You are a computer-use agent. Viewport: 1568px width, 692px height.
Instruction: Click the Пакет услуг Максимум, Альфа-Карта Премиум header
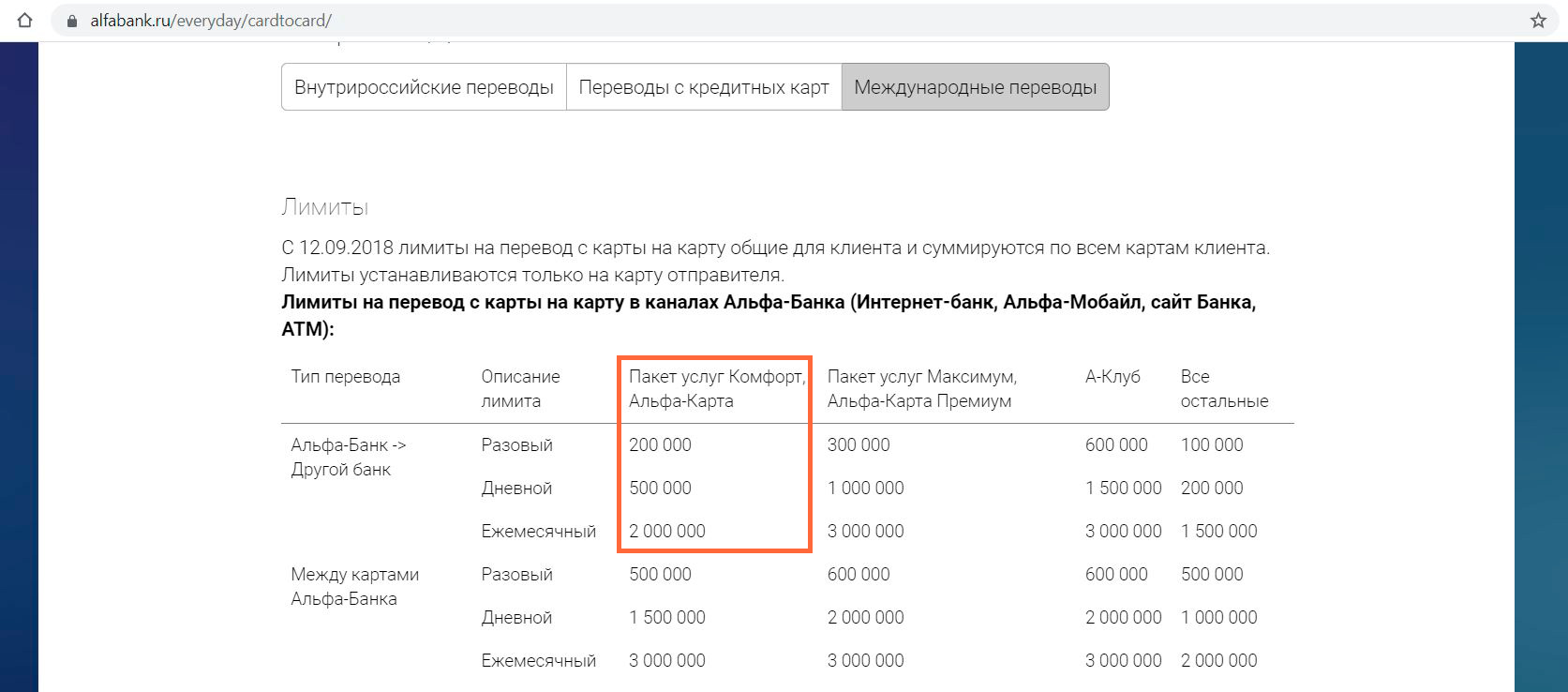point(922,388)
